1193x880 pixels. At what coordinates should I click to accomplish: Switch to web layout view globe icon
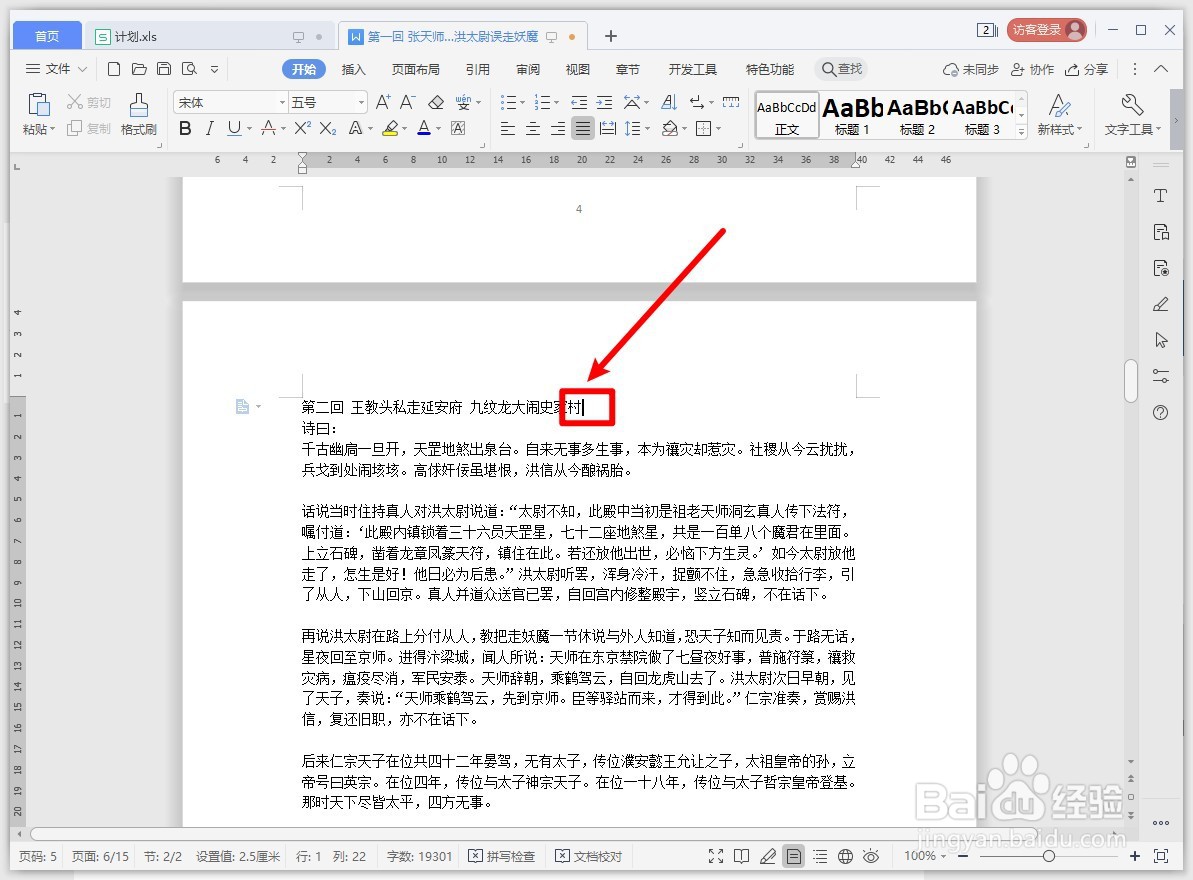point(845,856)
